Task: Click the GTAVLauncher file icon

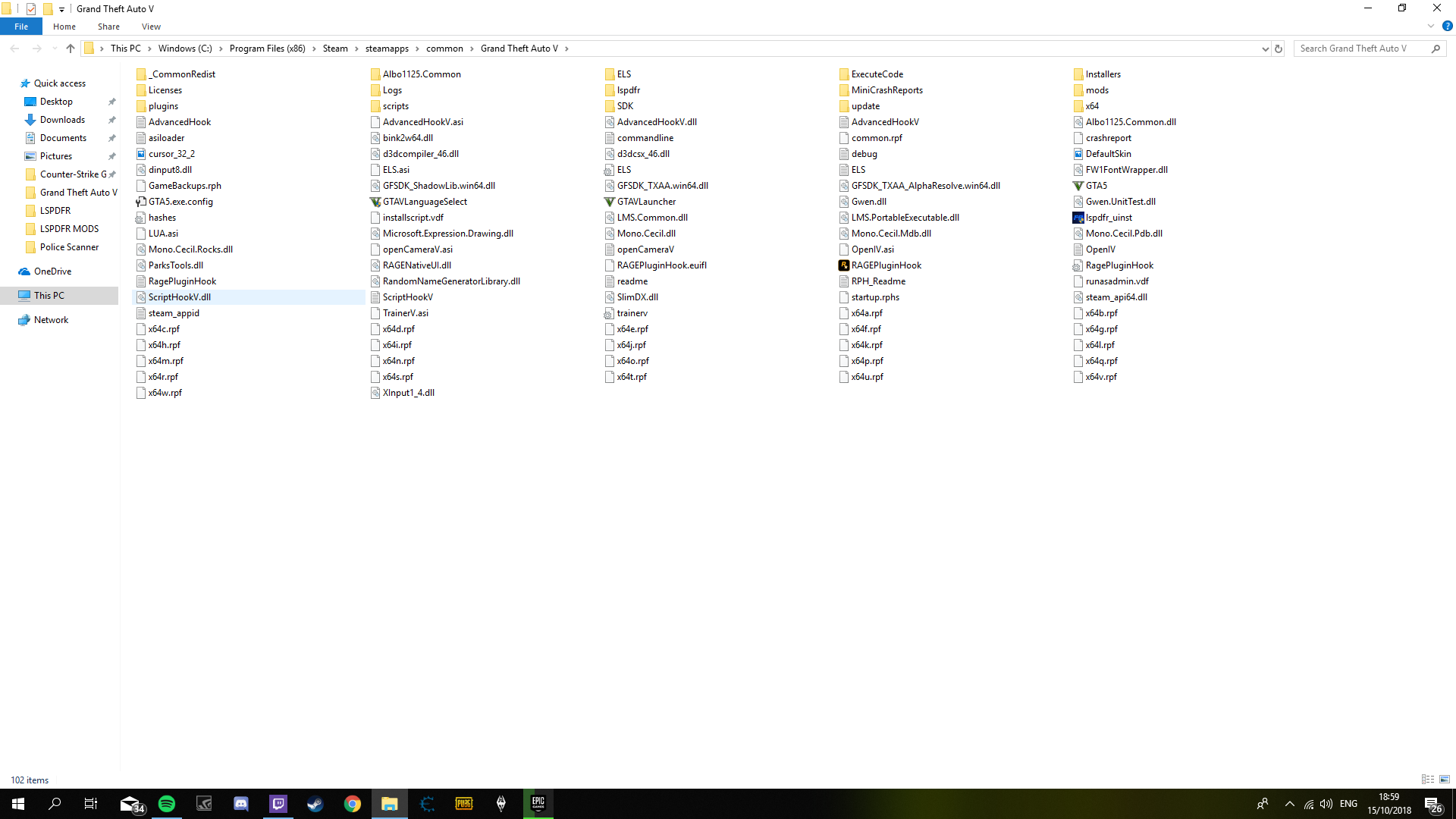Action: pyautogui.click(x=609, y=202)
